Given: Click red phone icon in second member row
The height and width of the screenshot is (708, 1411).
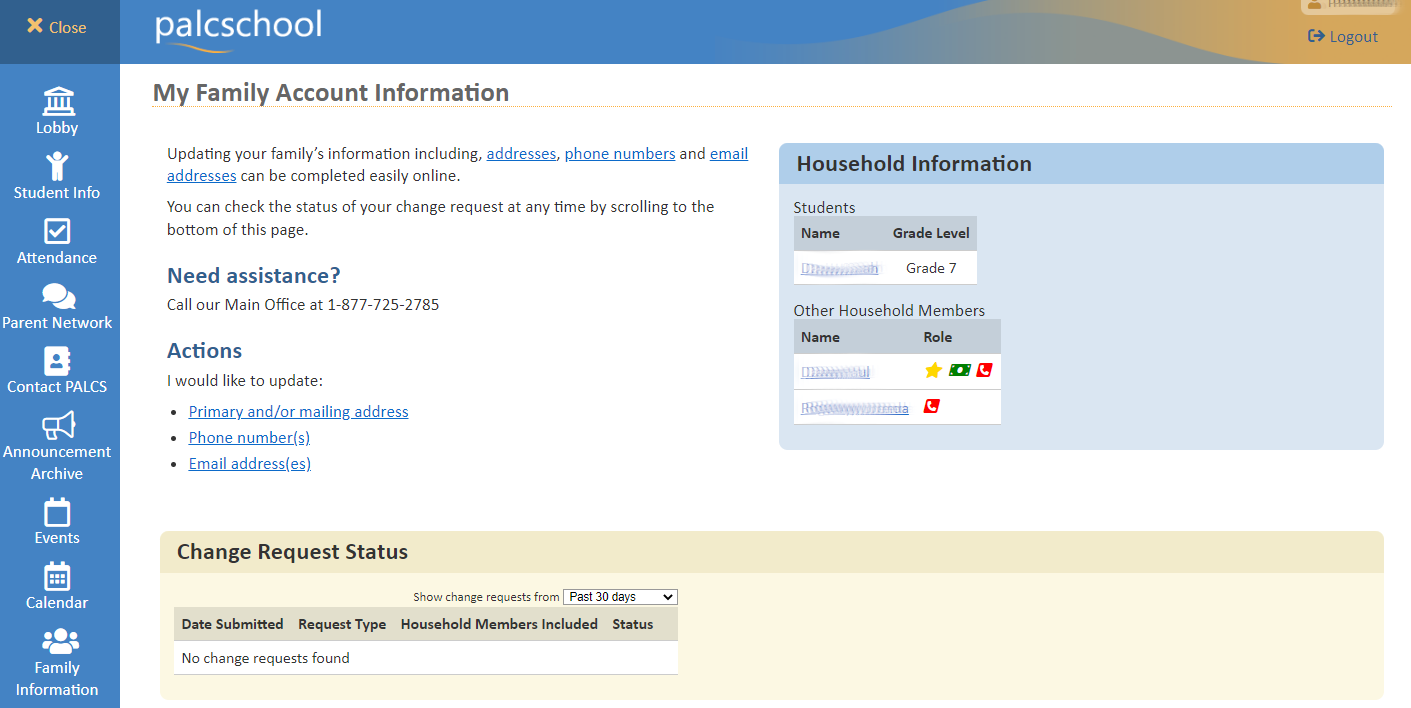Looking at the screenshot, I should tap(932, 406).
